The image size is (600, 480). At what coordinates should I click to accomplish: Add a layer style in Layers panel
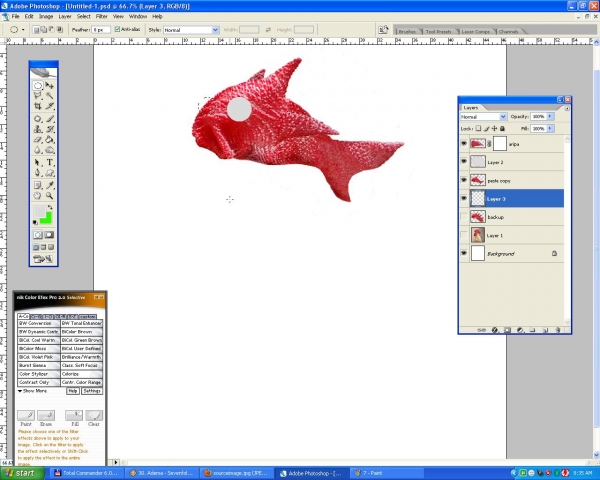(494, 330)
